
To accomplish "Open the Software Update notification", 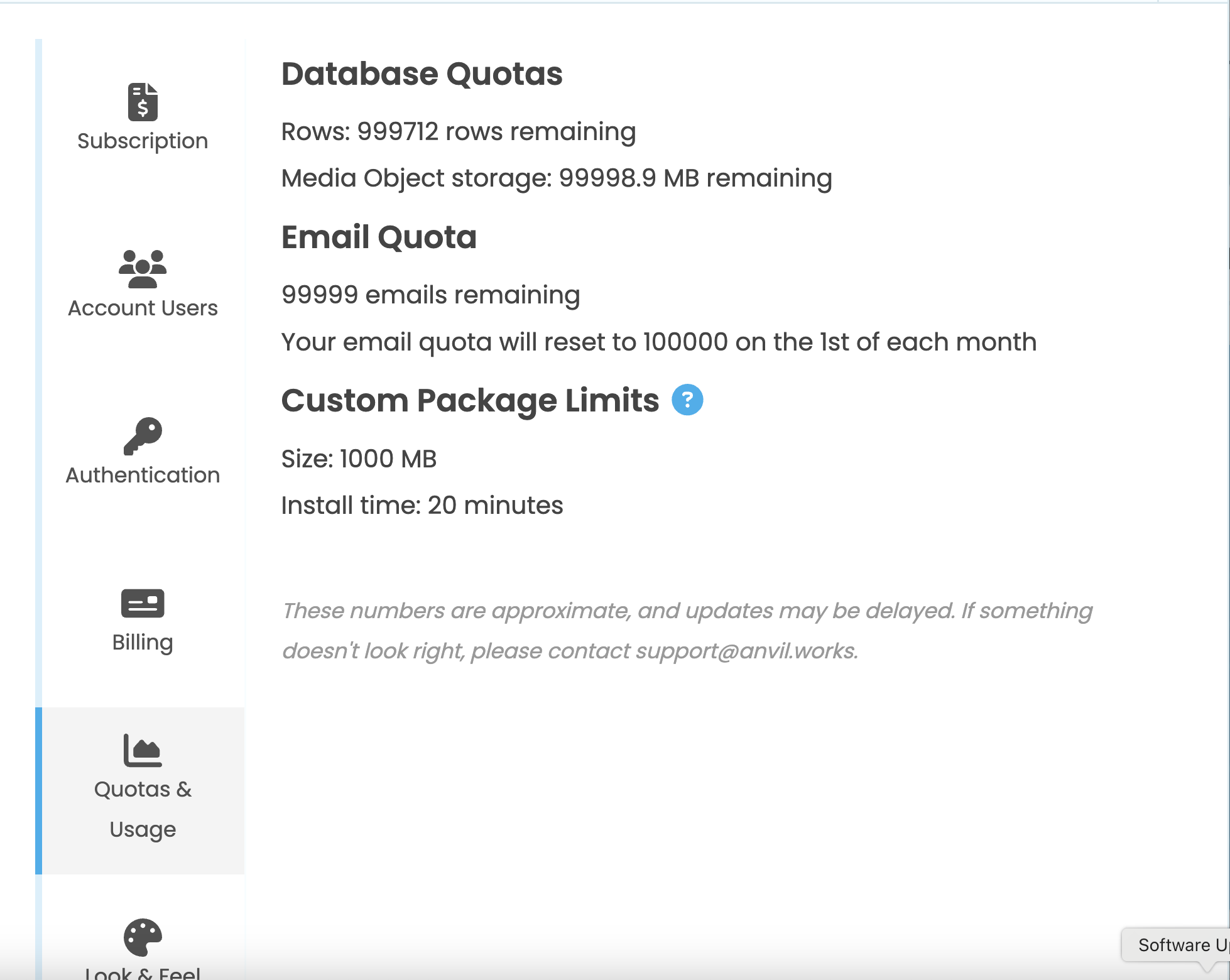I will pos(1180,944).
